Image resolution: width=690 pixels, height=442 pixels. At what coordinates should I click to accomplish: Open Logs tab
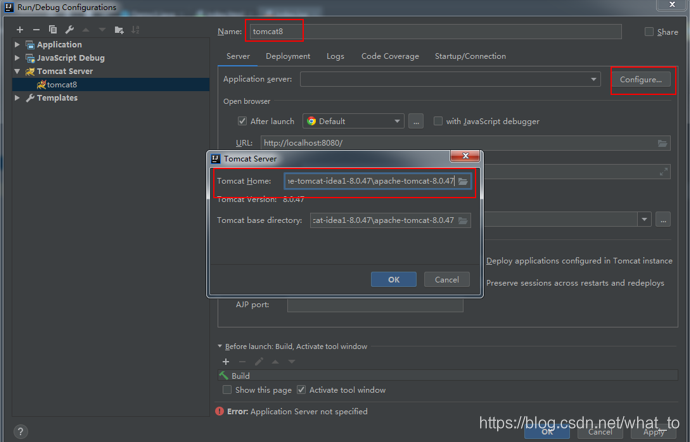point(335,56)
